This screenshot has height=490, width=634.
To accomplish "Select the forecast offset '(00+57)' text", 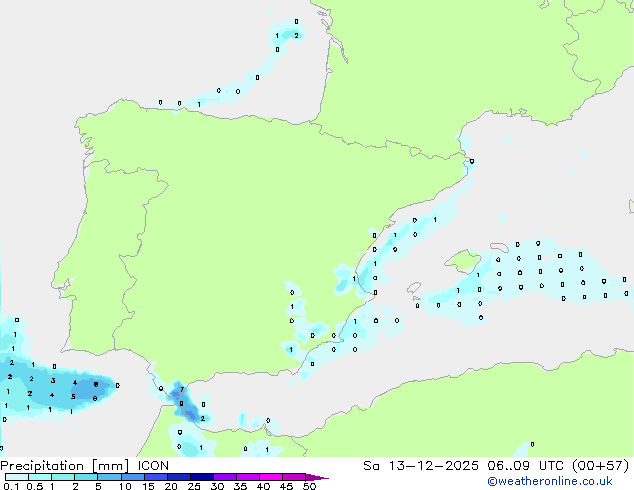I will pyautogui.click(x=600, y=466).
